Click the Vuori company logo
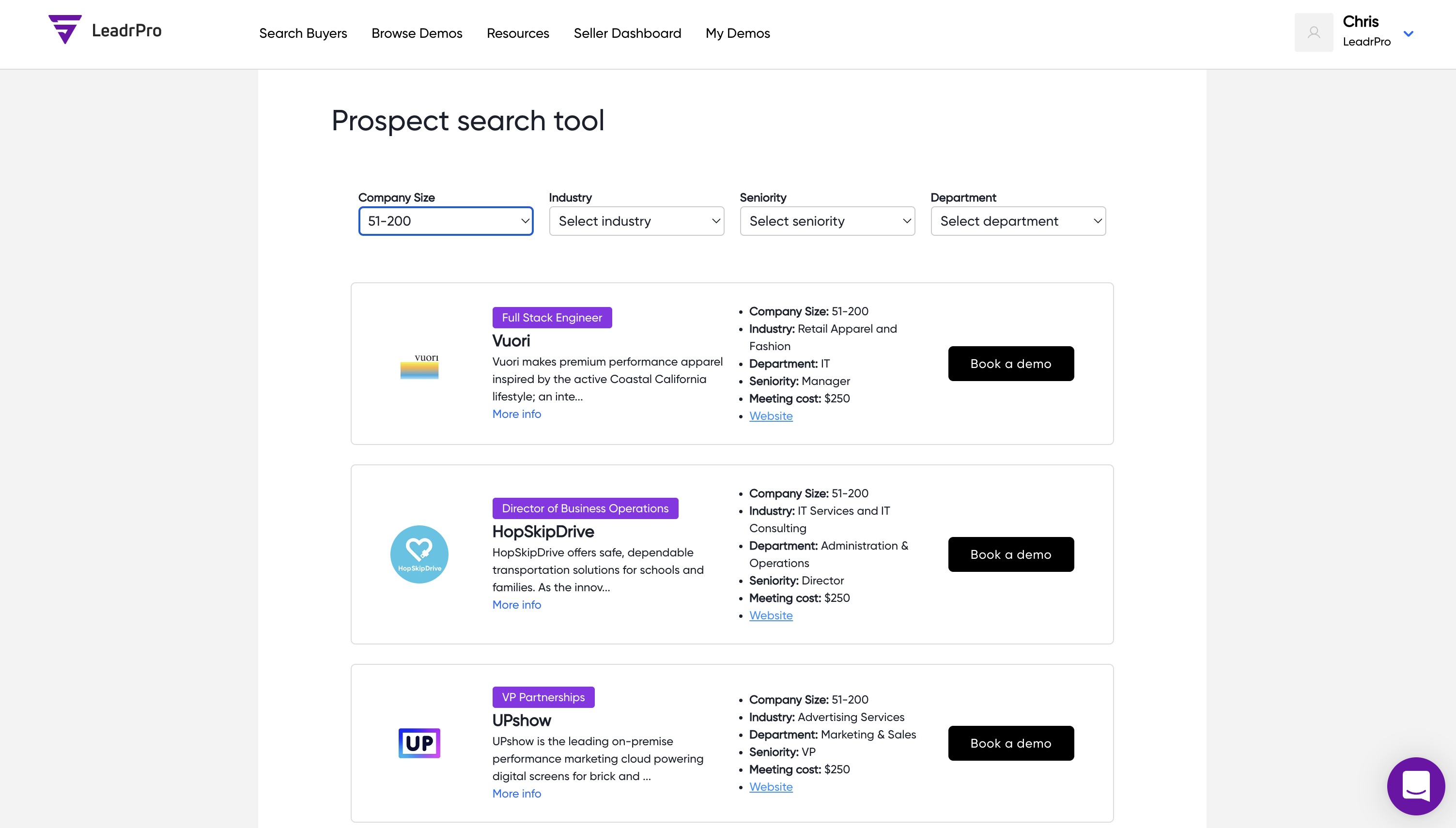 click(x=420, y=366)
